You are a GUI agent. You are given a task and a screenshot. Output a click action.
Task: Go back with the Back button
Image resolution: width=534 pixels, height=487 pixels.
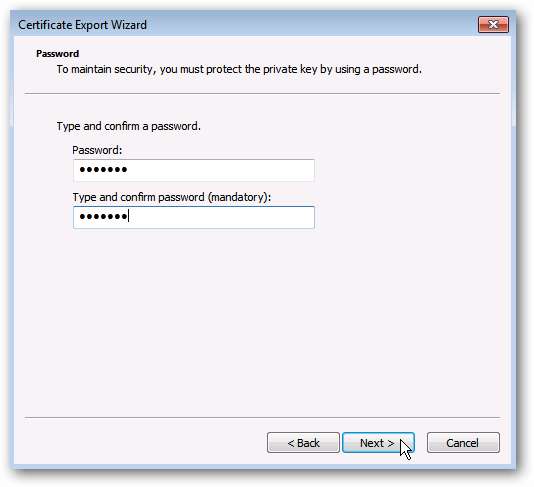click(x=303, y=442)
